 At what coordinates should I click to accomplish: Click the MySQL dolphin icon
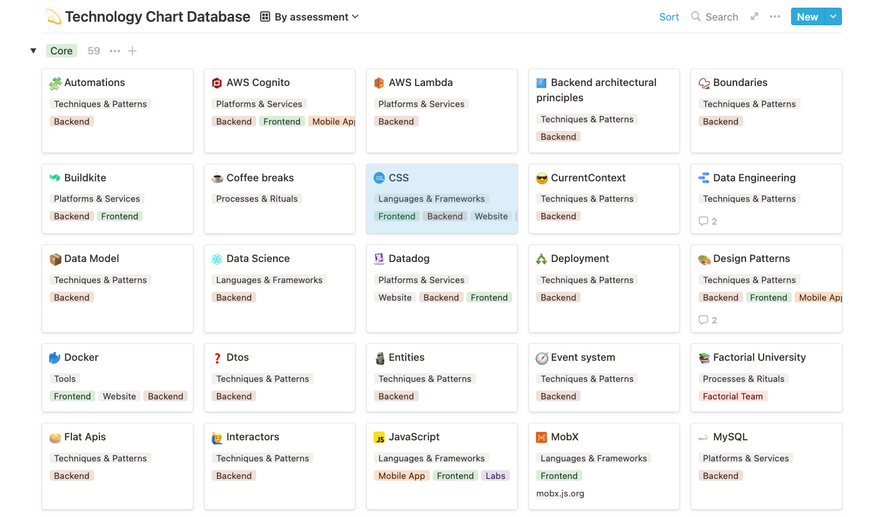[704, 438]
